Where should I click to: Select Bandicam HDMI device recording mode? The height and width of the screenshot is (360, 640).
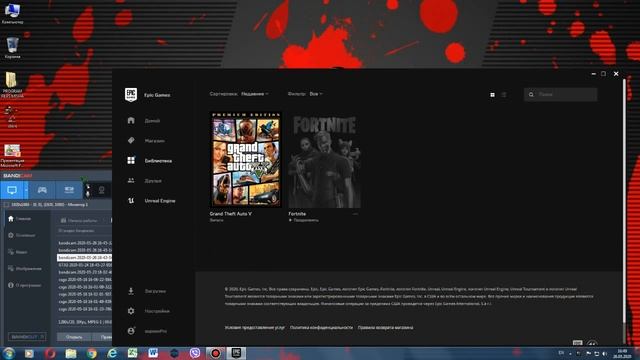tap(69, 190)
